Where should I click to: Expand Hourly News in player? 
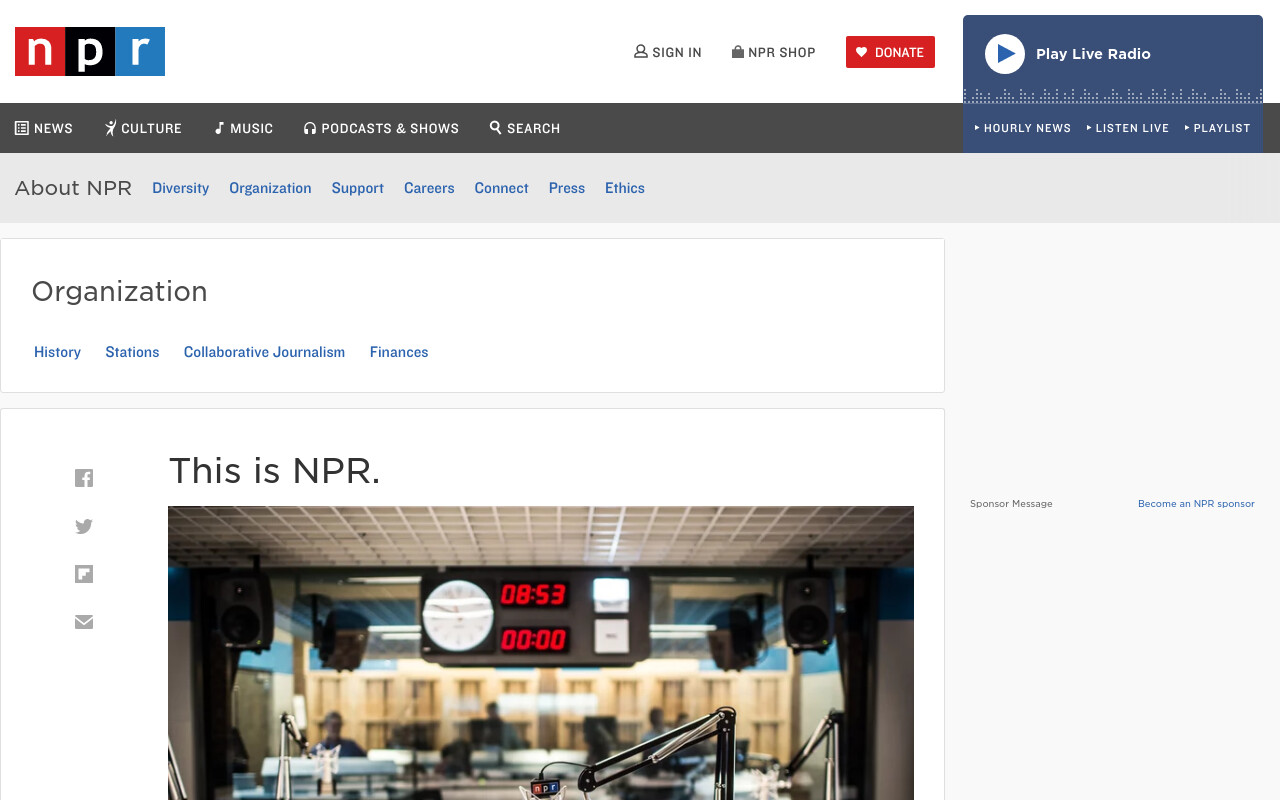1023,128
